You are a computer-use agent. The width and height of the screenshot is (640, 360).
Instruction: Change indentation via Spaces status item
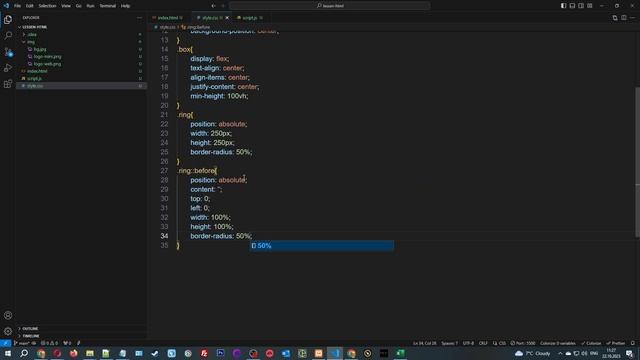tap(449, 343)
